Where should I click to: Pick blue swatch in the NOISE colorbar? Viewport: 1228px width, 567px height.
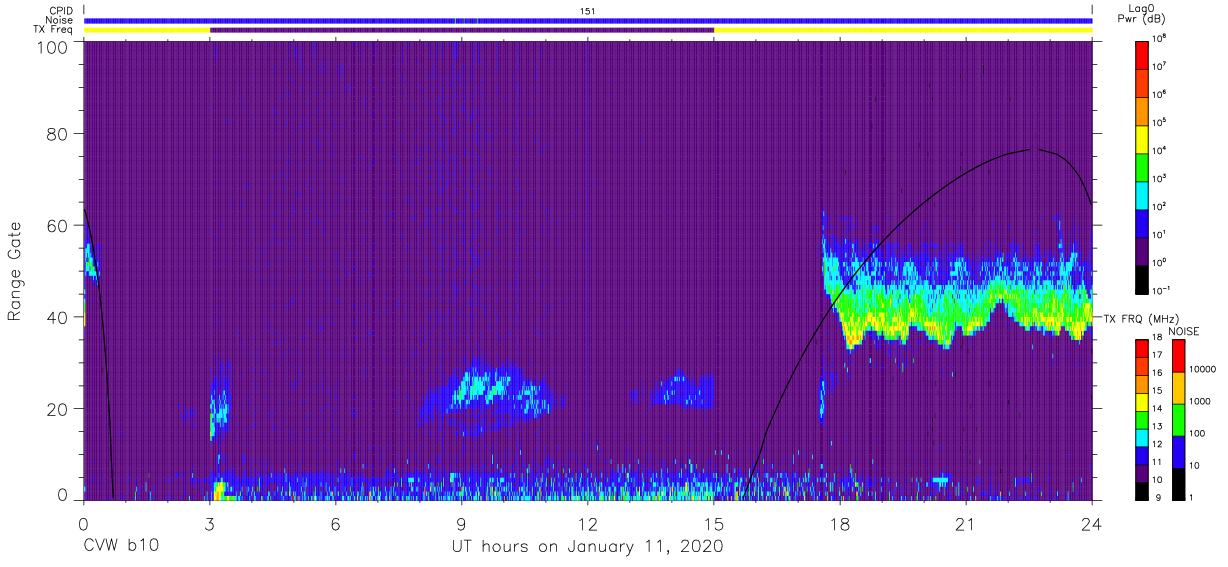click(1181, 452)
